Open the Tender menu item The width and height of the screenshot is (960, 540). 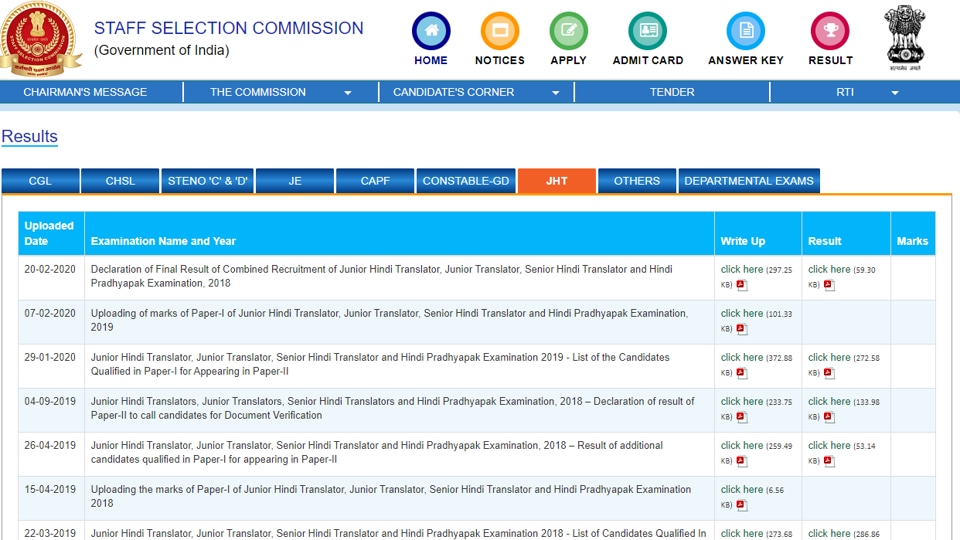click(x=672, y=92)
